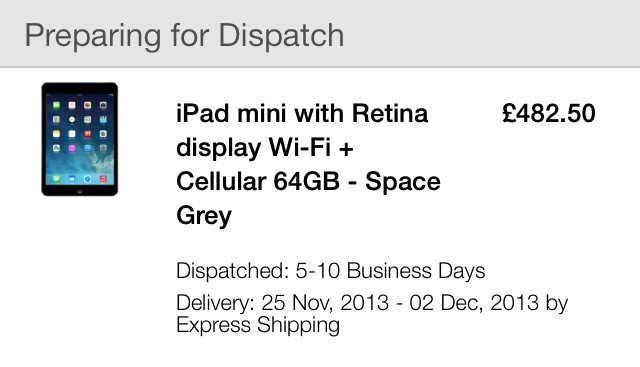Select the yellow Notes icon on the iPad screen
The image size is (640, 367).
click(56, 133)
